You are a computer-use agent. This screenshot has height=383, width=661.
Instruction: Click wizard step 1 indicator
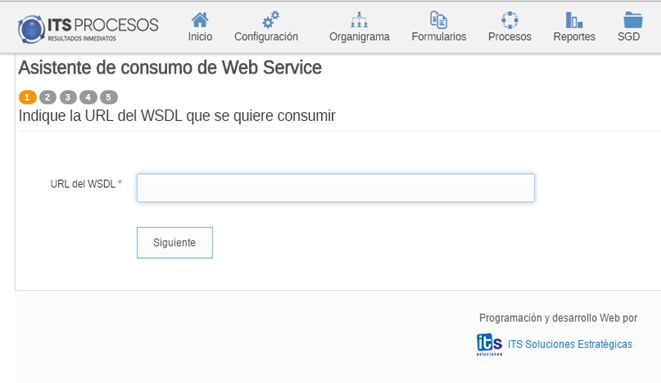click(x=27, y=97)
